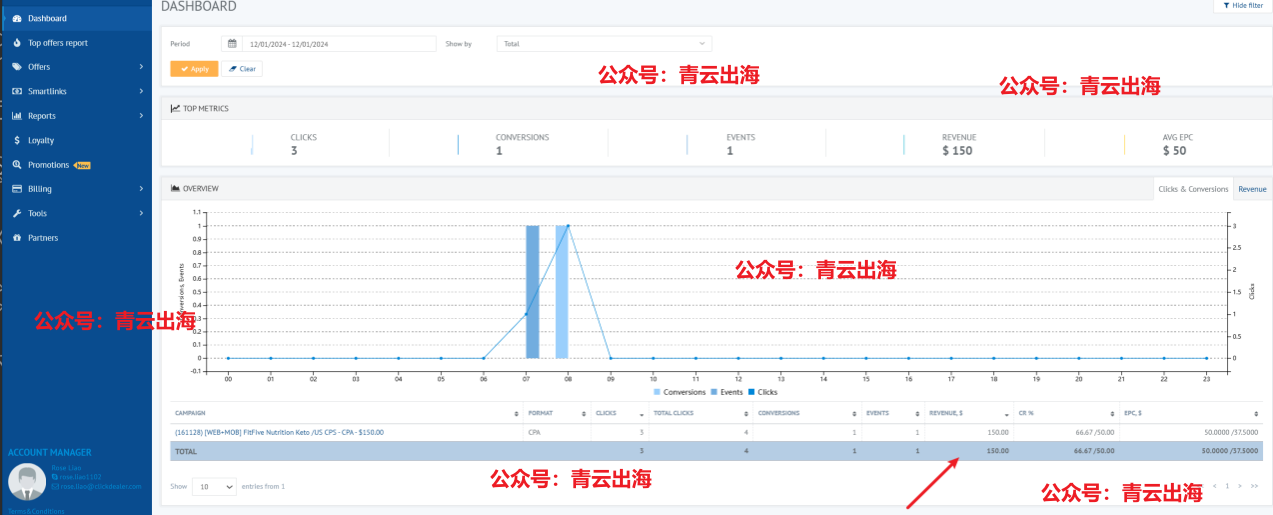The image size is (1273, 515).
Task: Toggle the Clicks series in chart legend
Action: (x=762, y=392)
